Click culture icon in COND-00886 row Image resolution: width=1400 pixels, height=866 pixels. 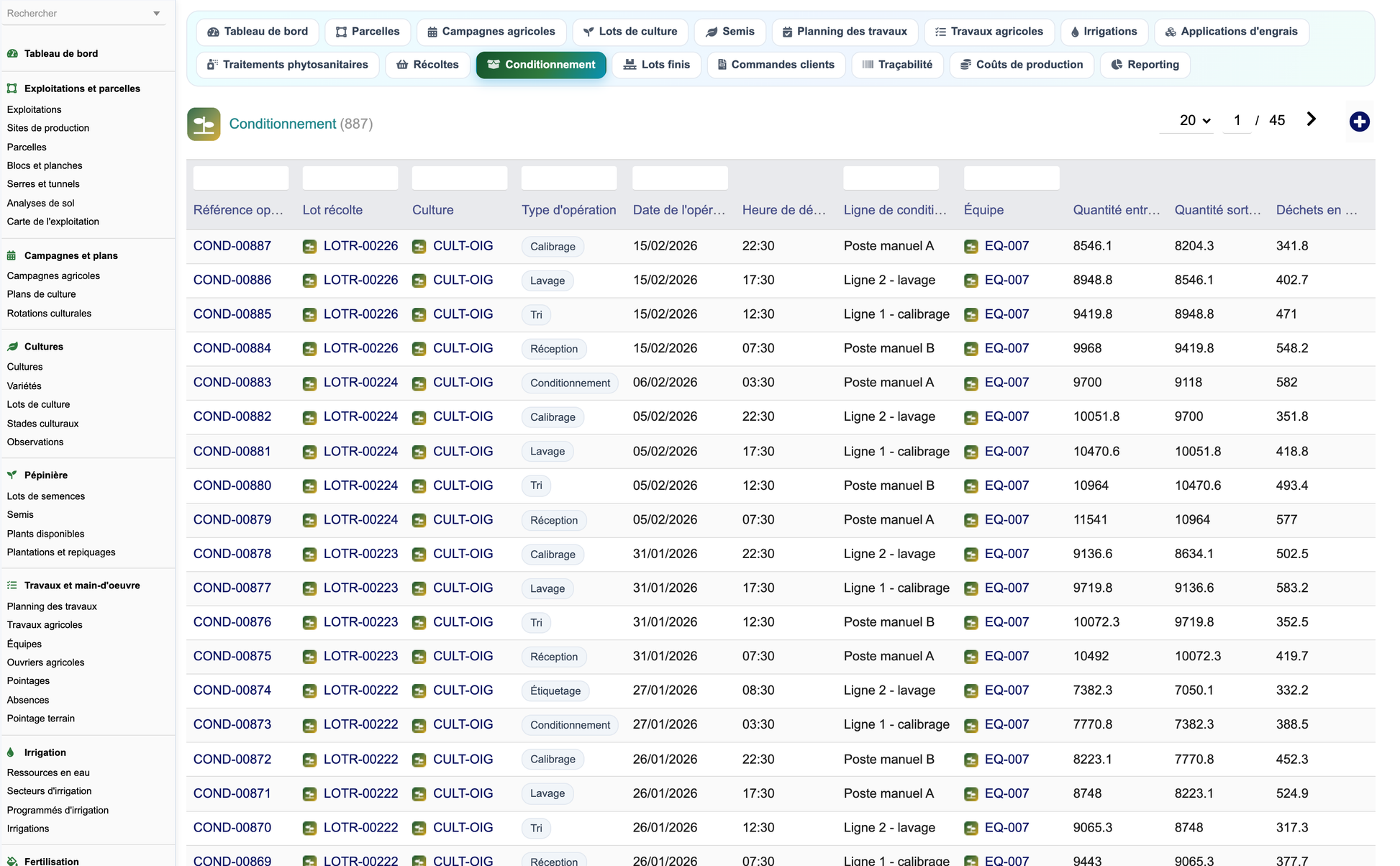tap(419, 281)
